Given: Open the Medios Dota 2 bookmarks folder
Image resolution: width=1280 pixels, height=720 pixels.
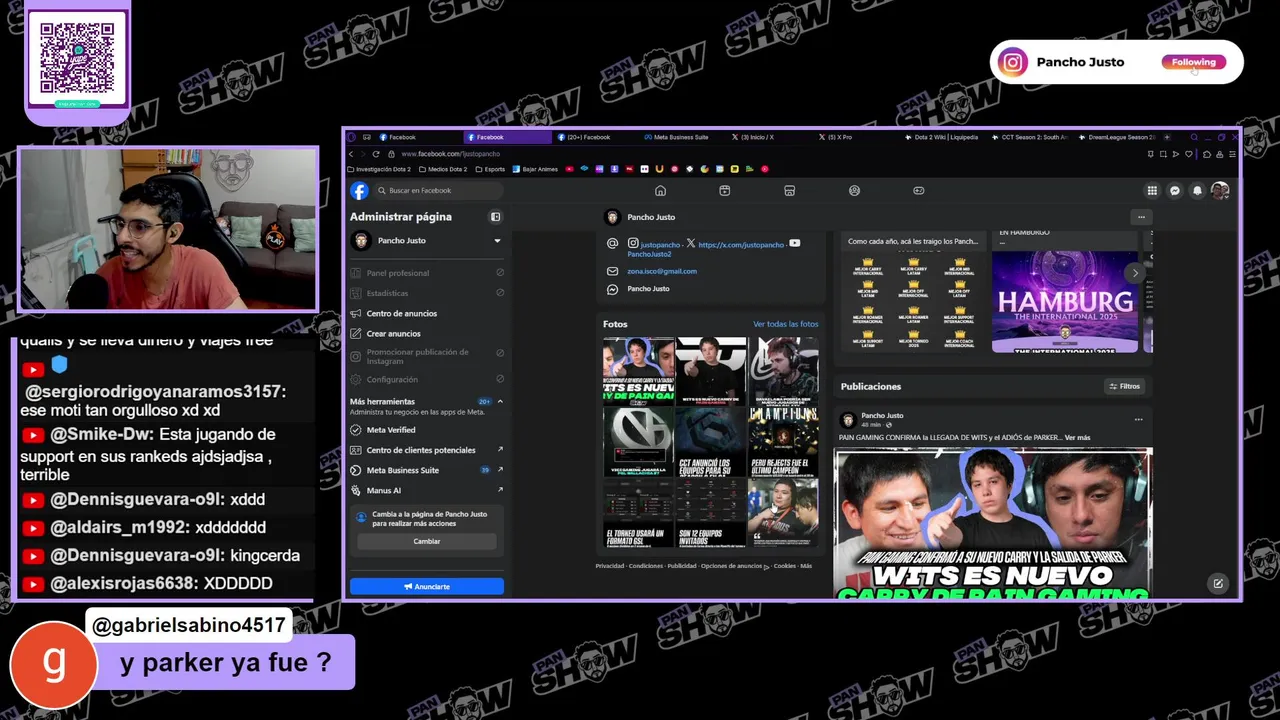Looking at the screenshot, I should tap(442, 169).
